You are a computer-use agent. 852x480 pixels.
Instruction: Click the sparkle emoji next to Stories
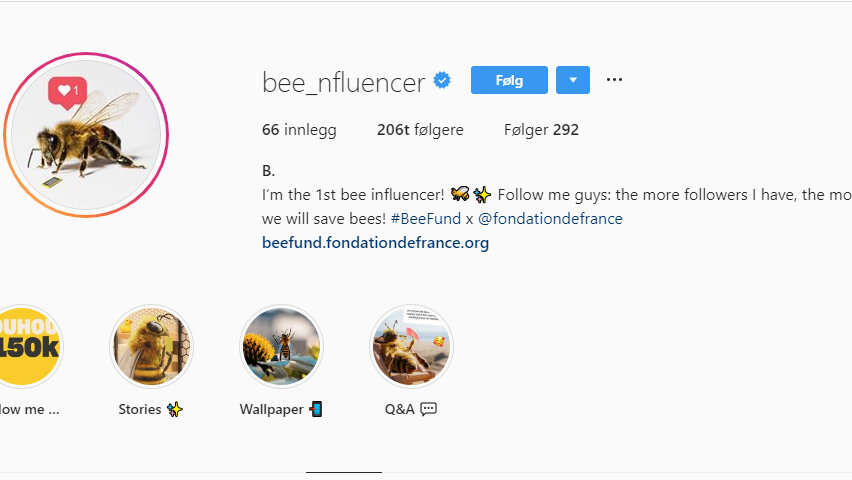pos(175,409)
